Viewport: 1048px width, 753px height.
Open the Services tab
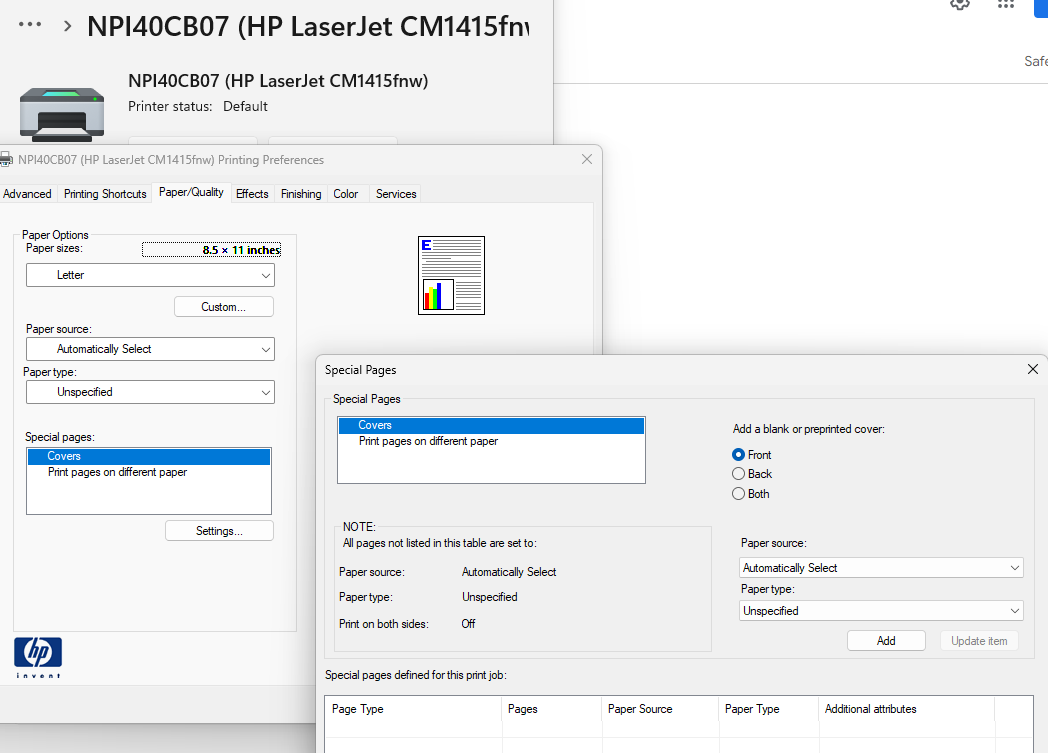[396, 194]
